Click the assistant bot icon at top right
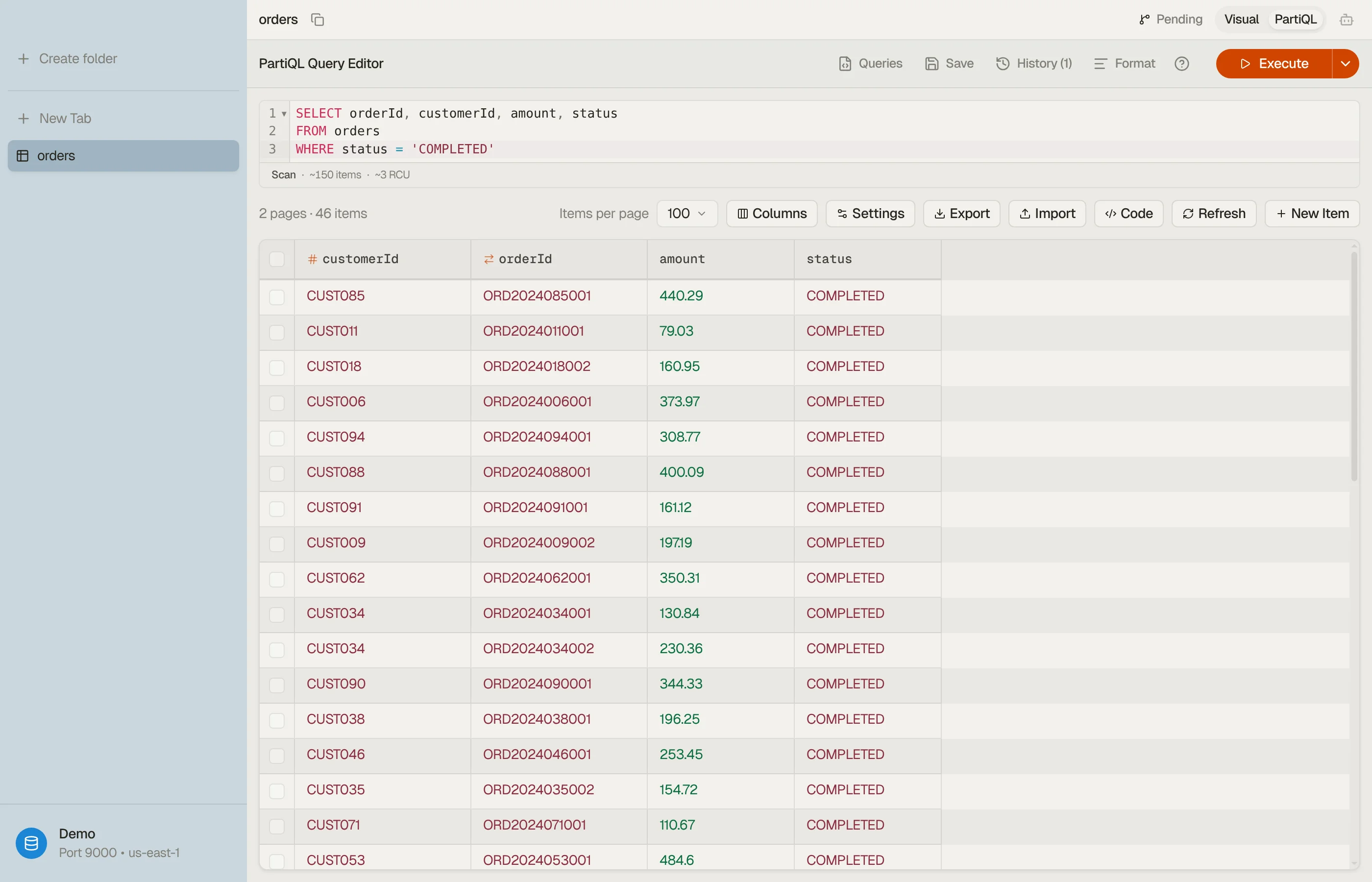Image resolution: width=1372 pixels, height=882 pixels. click(1346, 20)
